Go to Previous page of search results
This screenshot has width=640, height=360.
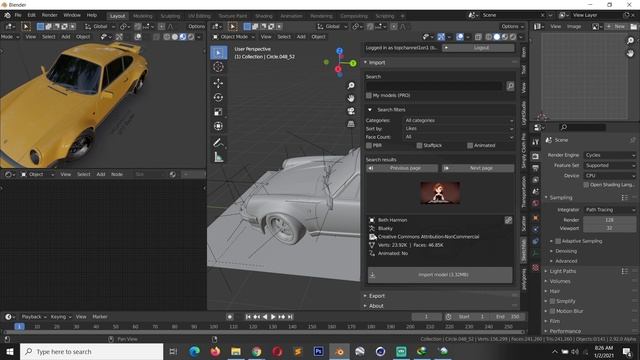(x=402, y=168)
